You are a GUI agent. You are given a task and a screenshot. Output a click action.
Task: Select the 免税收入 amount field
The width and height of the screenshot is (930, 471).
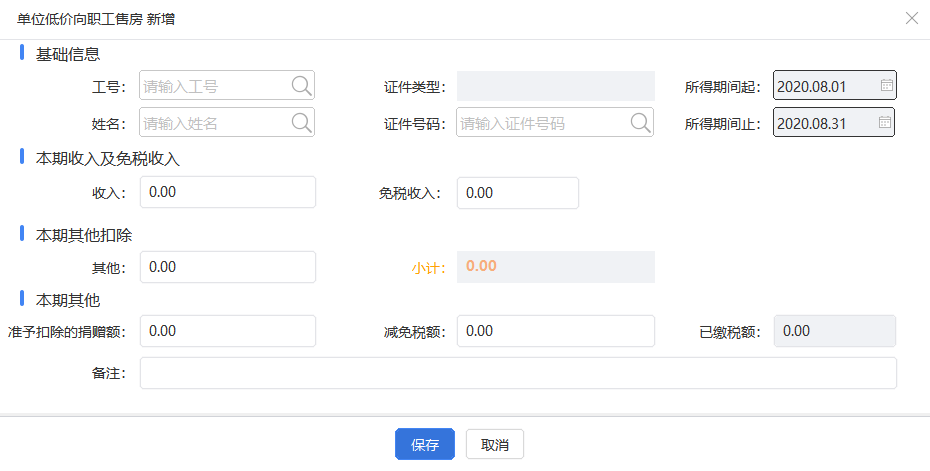coord(518,193)
